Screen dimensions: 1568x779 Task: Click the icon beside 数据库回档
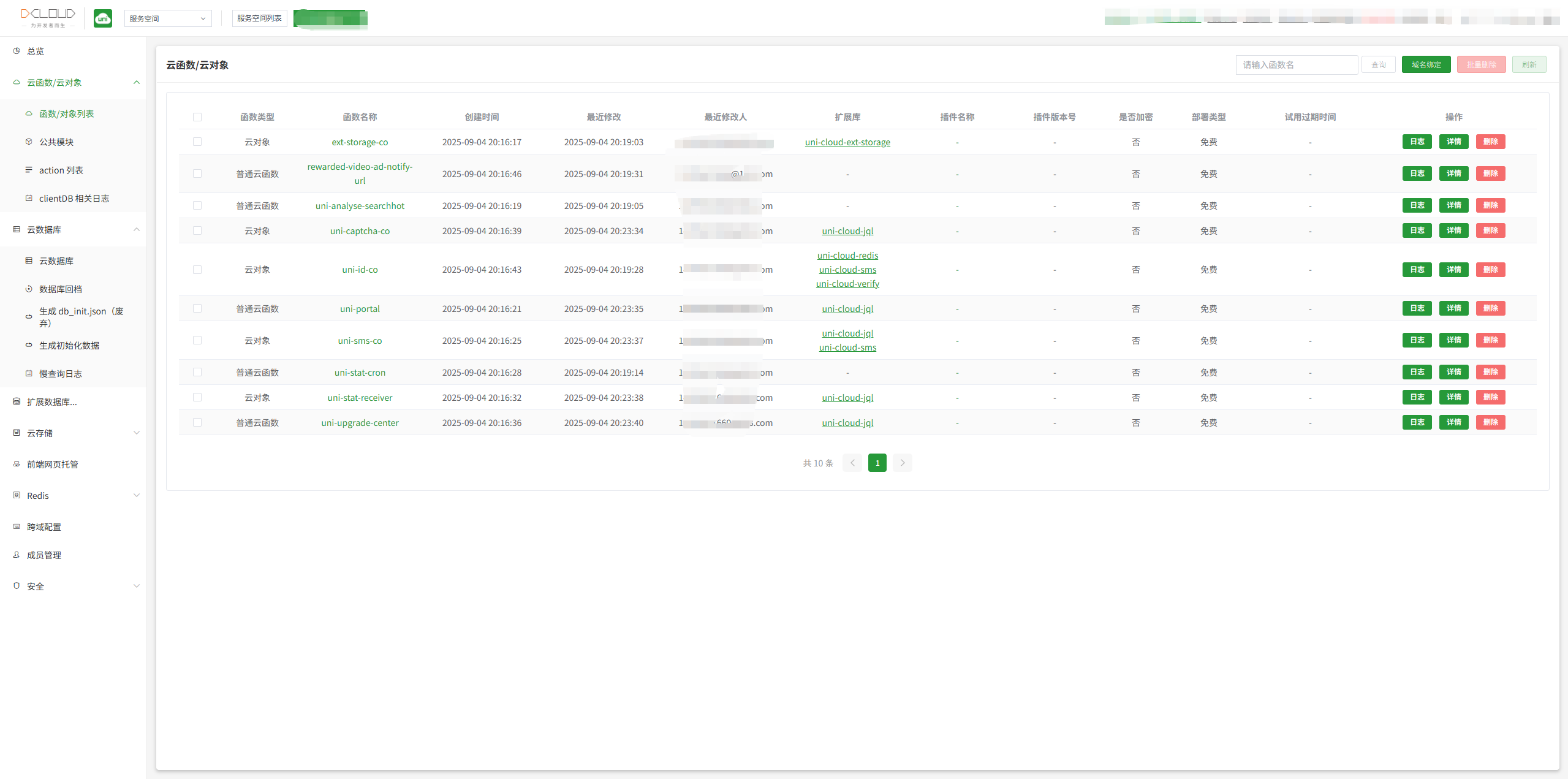point(29,289)
